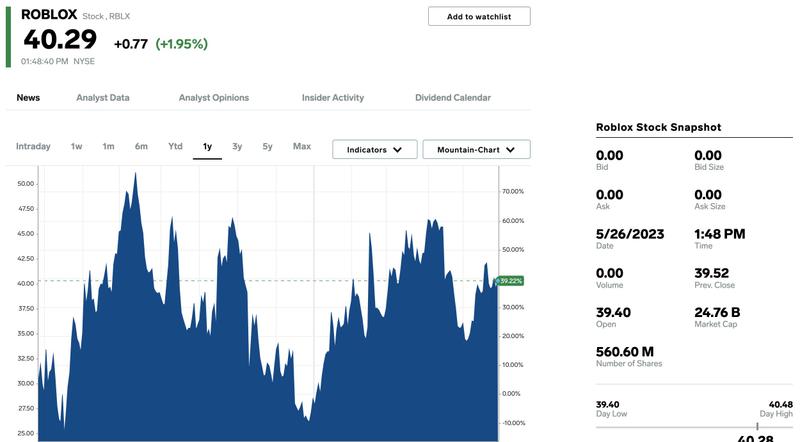Click the (+1.95%) percent change
800x442 pixels.
pos(182,44)
